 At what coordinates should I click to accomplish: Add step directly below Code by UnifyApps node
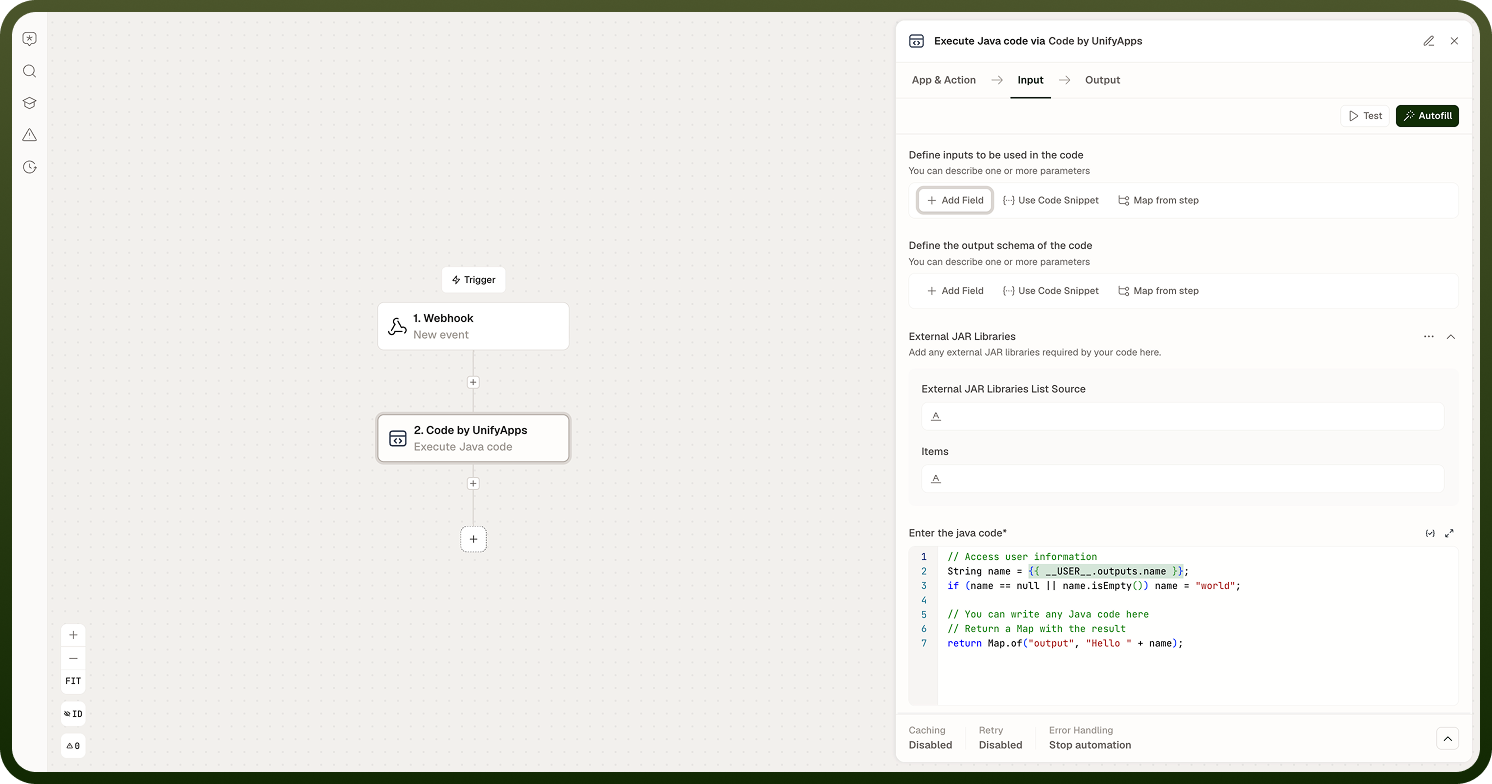(473, 483)
